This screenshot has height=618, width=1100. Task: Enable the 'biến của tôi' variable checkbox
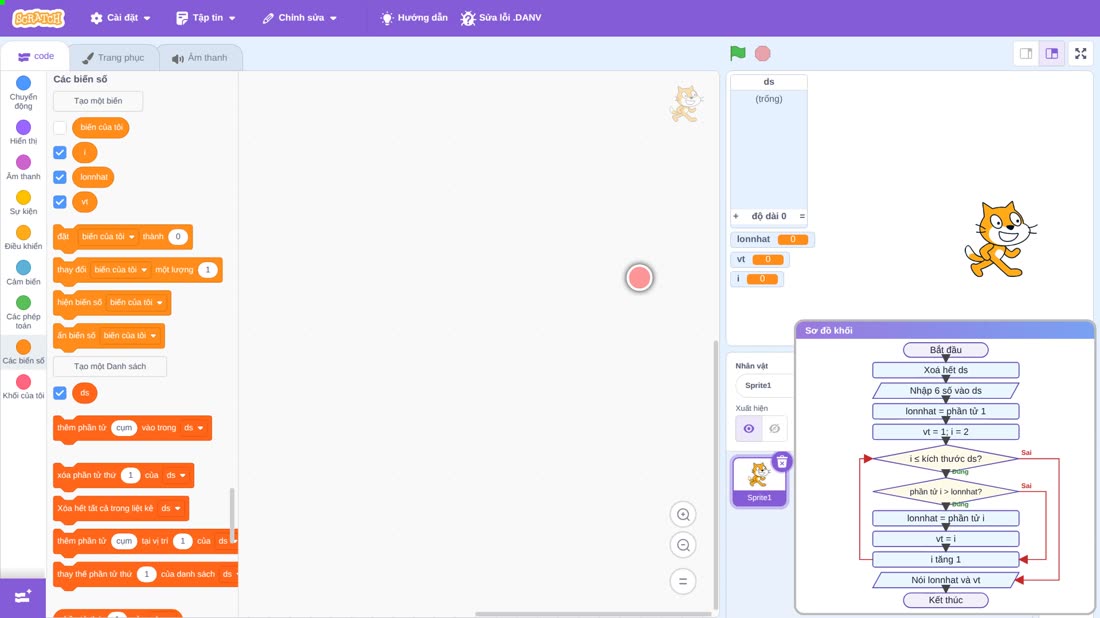60,128
